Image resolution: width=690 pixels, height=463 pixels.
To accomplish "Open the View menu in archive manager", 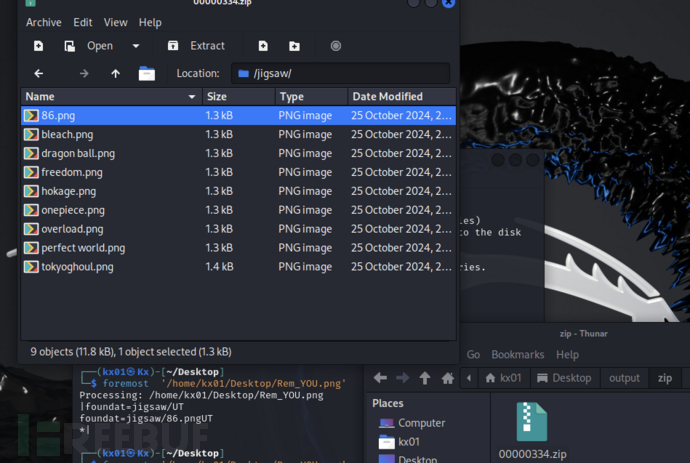I will 115,22.
